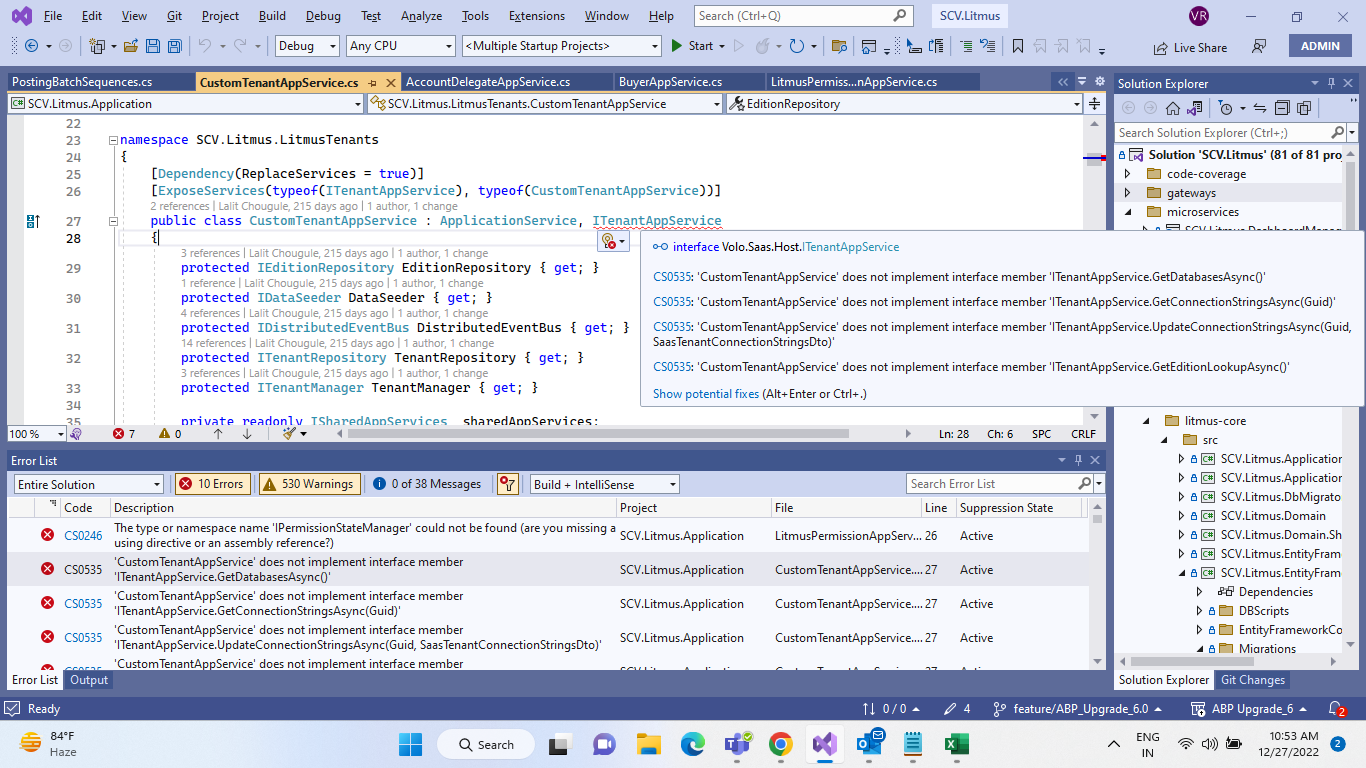Viewport: 1366px width, 768px height.
Task: Toggle the 530 Warnings filter
Action: pyautogui.click(x=310, y=484)
